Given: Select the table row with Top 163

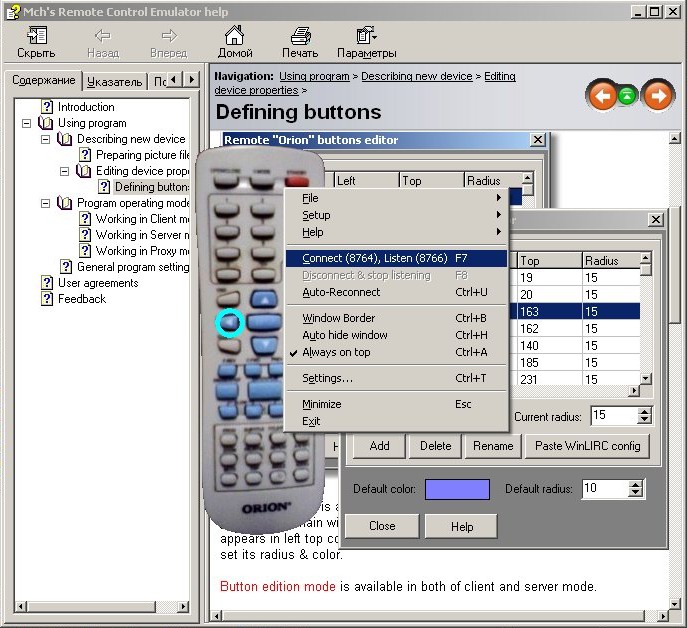Looking at the screenshot, I should point(574,312).
